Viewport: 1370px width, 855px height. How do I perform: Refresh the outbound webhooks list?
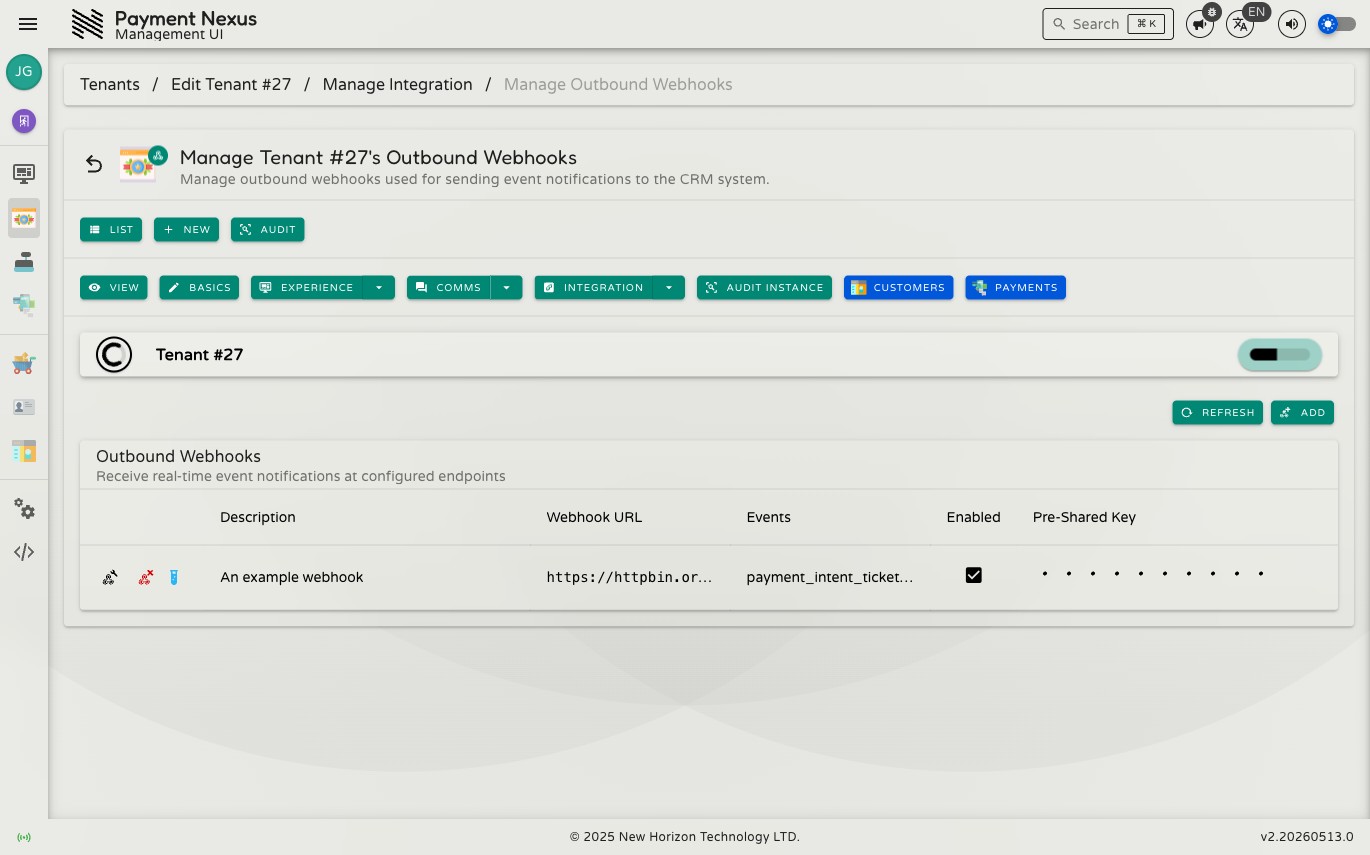1217,412
